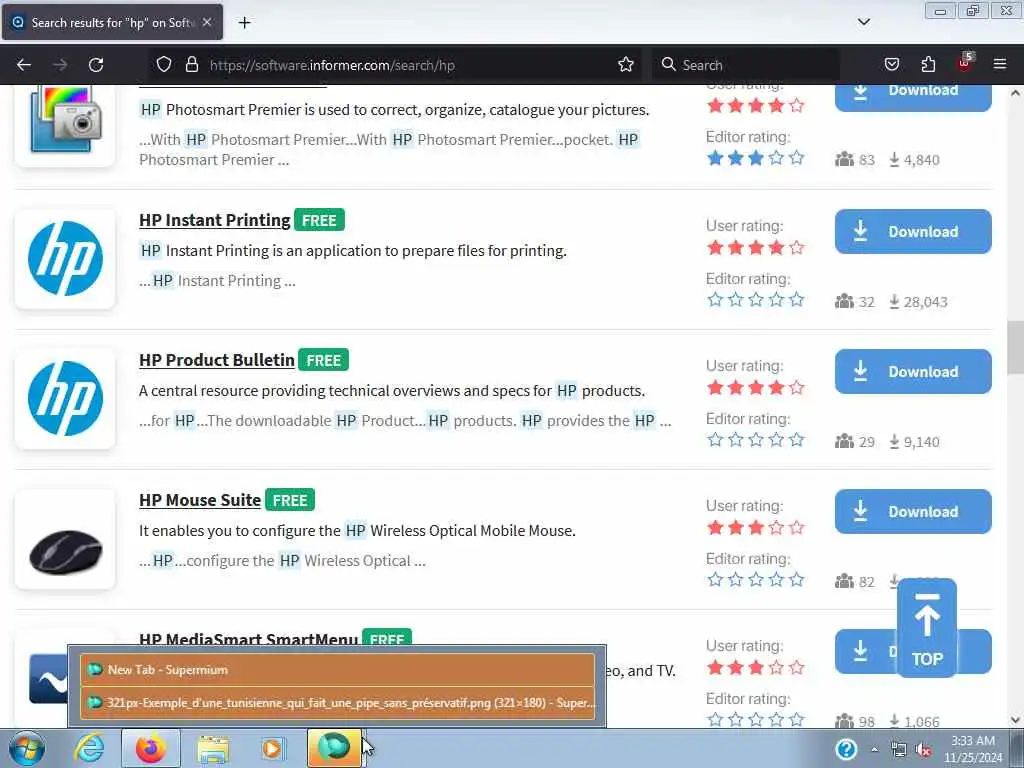Click the FREE badge next to HP Mouse Suite
Image resolution: width=1024 pixels, height=768 pixels.
tap(290, 500)
